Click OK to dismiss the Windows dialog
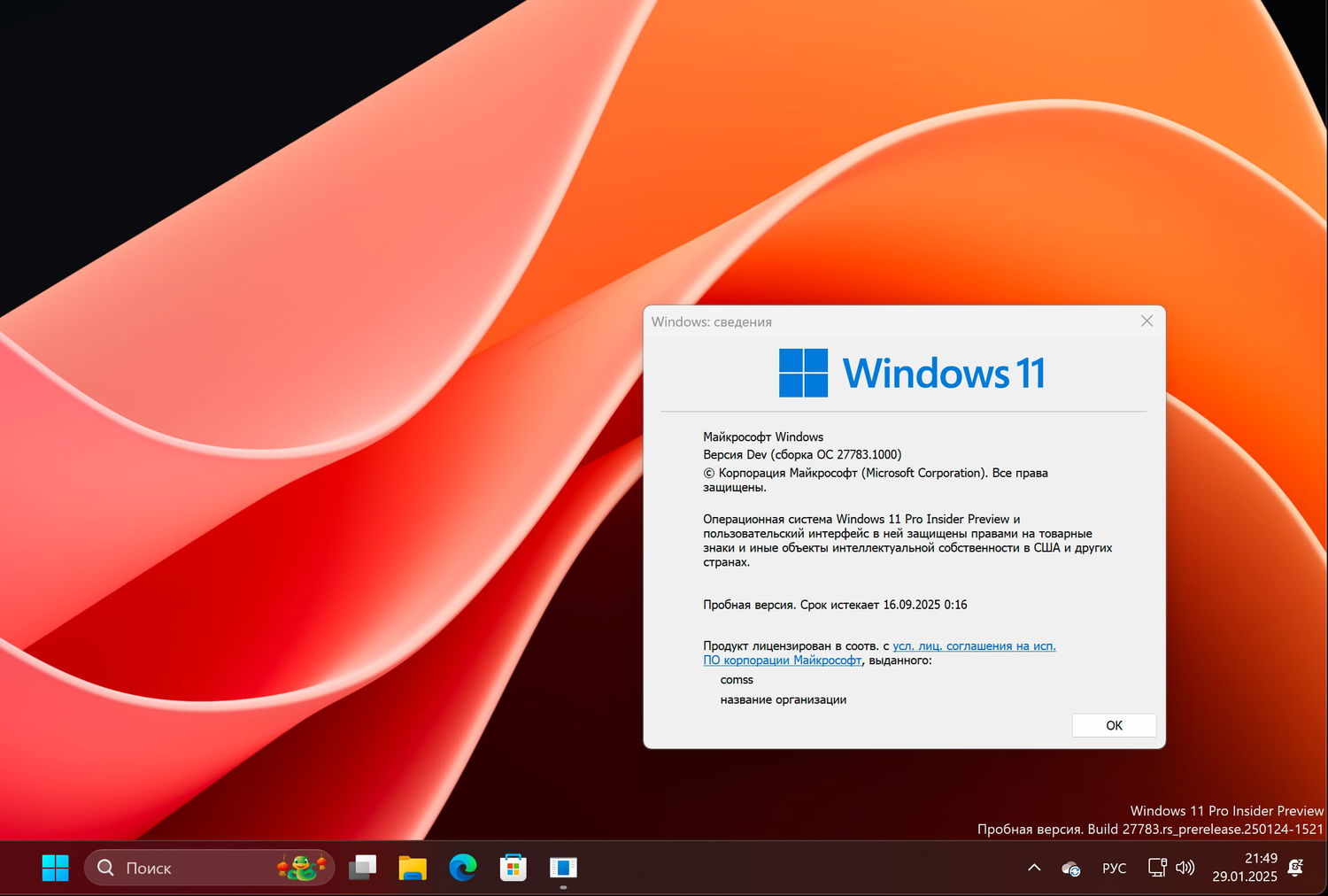 (1113, 725)
